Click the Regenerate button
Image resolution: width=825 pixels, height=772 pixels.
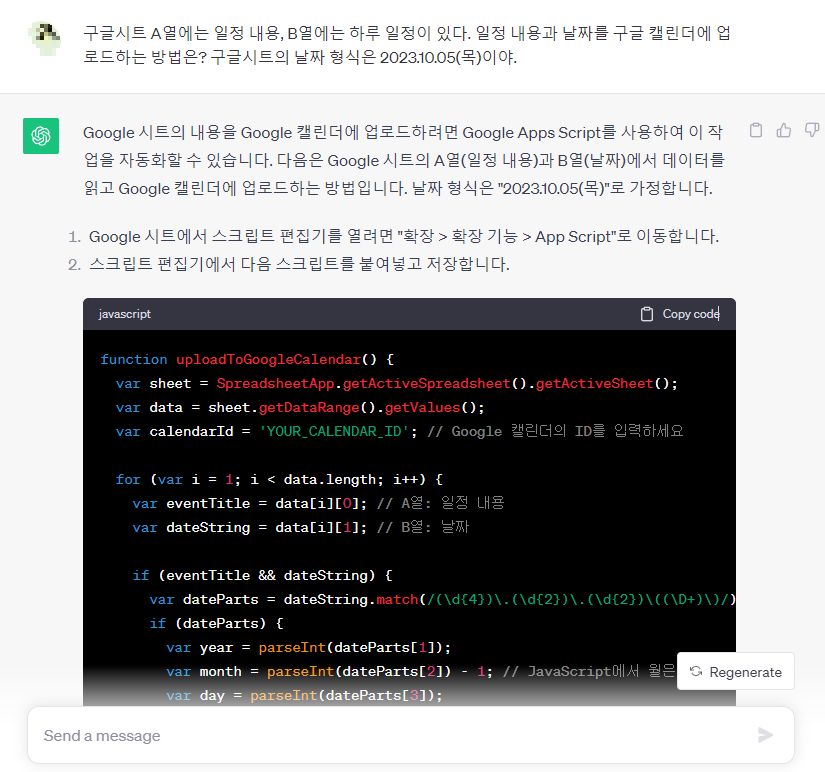[x=736, y=671]
